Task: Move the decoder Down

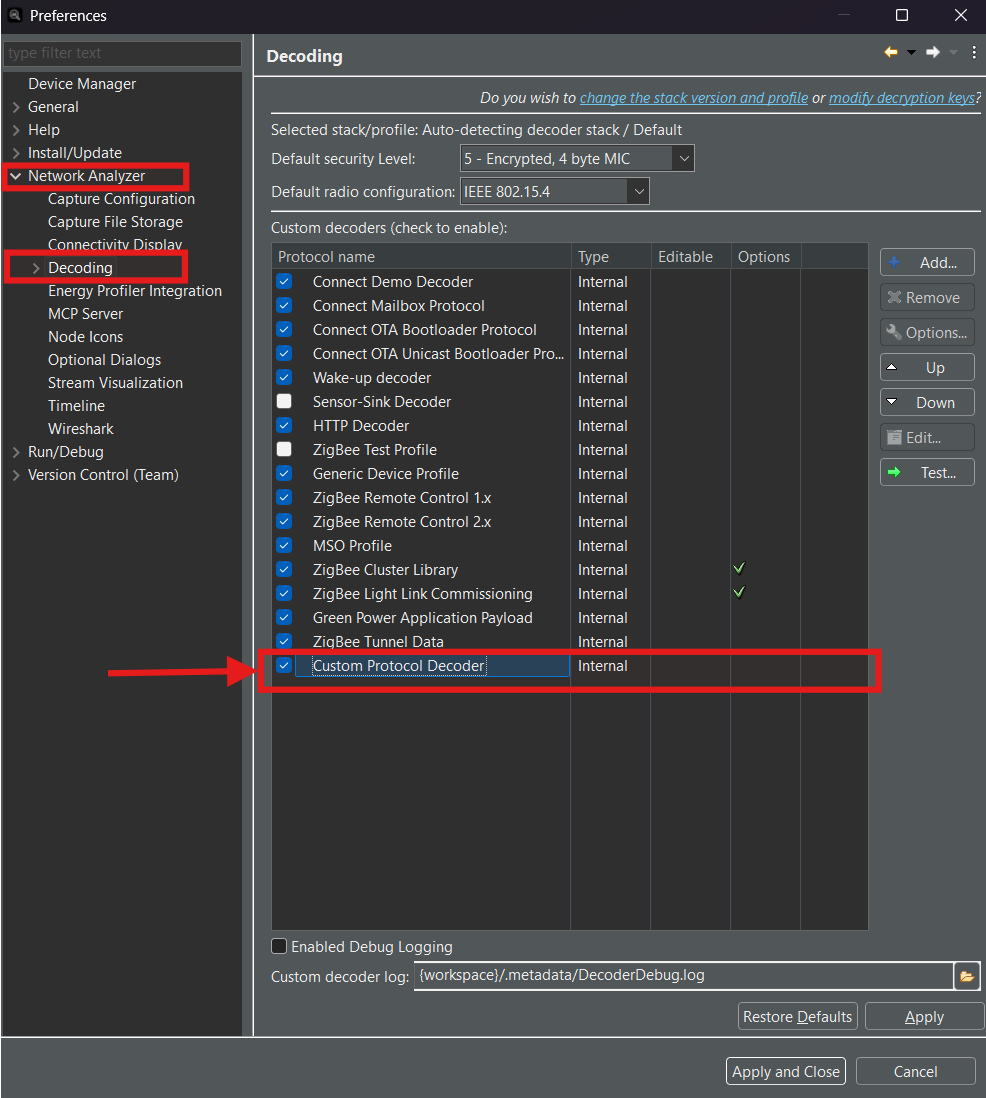Action: click(x=927, y=403)
